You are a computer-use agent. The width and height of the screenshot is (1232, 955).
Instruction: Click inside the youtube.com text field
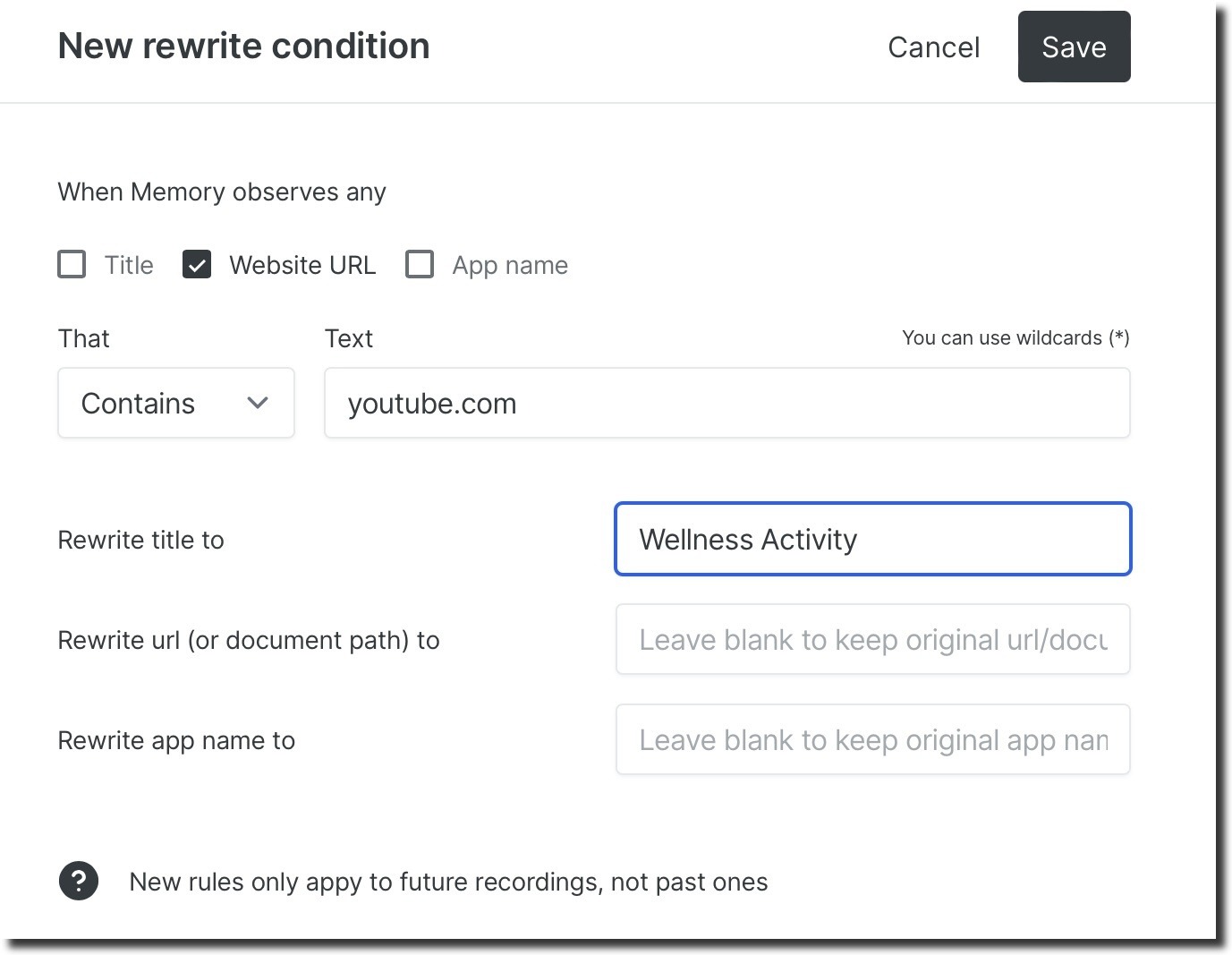pos(726,404)
